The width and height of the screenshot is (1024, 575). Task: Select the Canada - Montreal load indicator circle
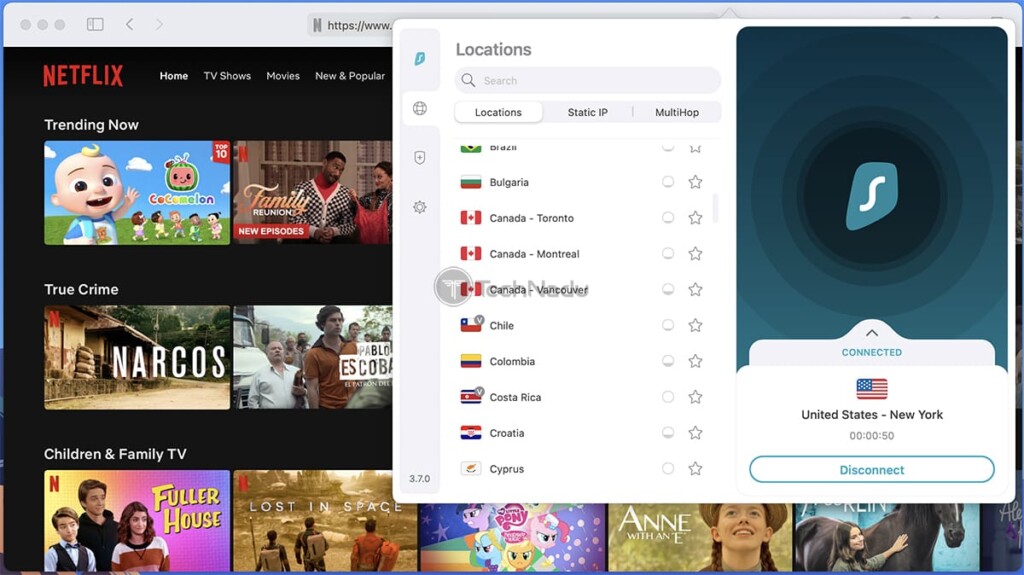tap(667, 254)
